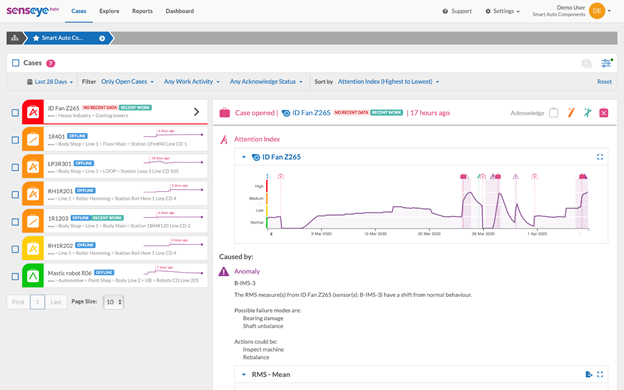Export the RMS - Mean chart data
Viewport: 624px width, 390px height.
[589, 374]
